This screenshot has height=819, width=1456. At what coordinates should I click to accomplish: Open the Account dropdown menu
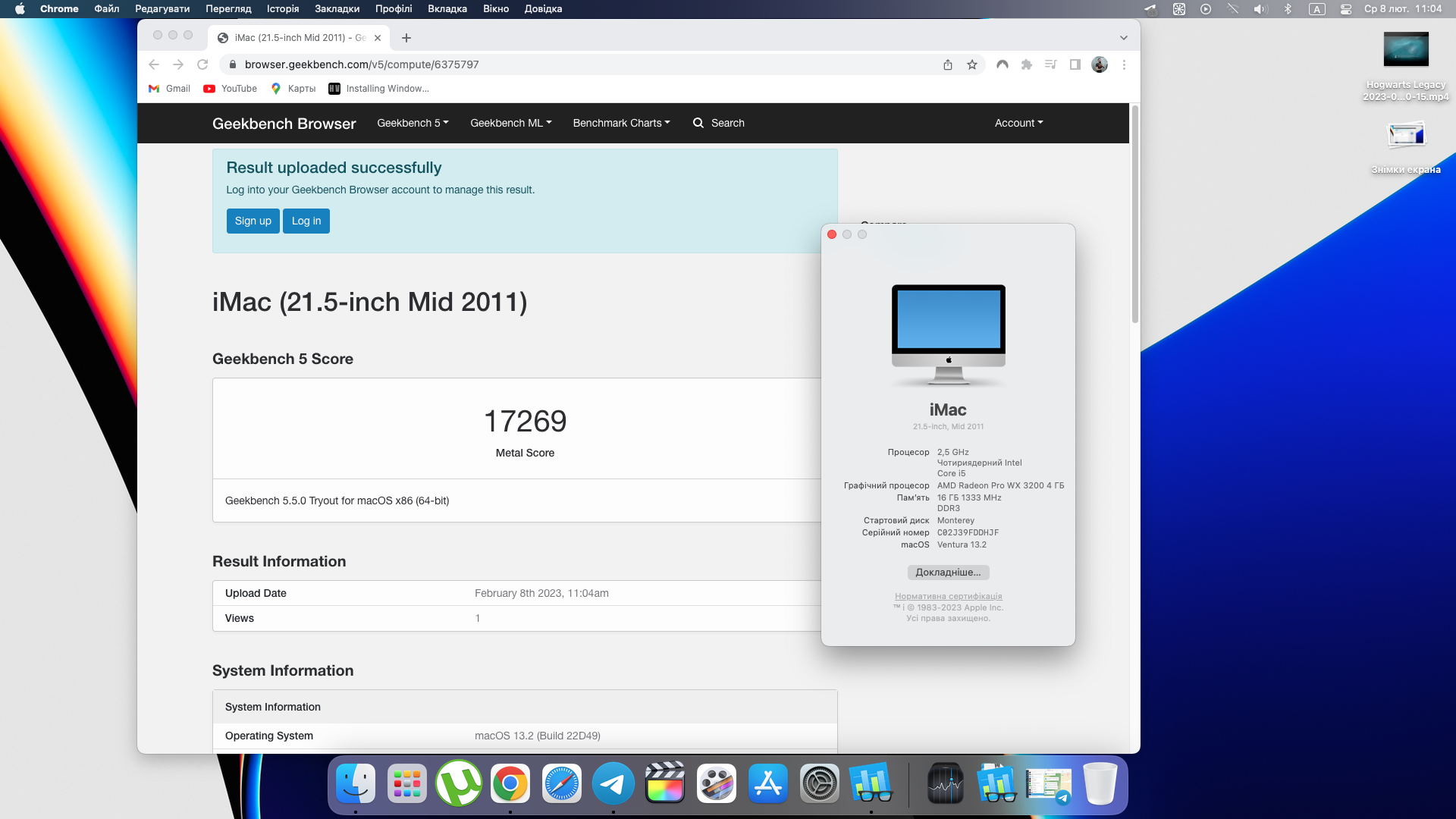pyautogui.click(x=1018, y=123)
